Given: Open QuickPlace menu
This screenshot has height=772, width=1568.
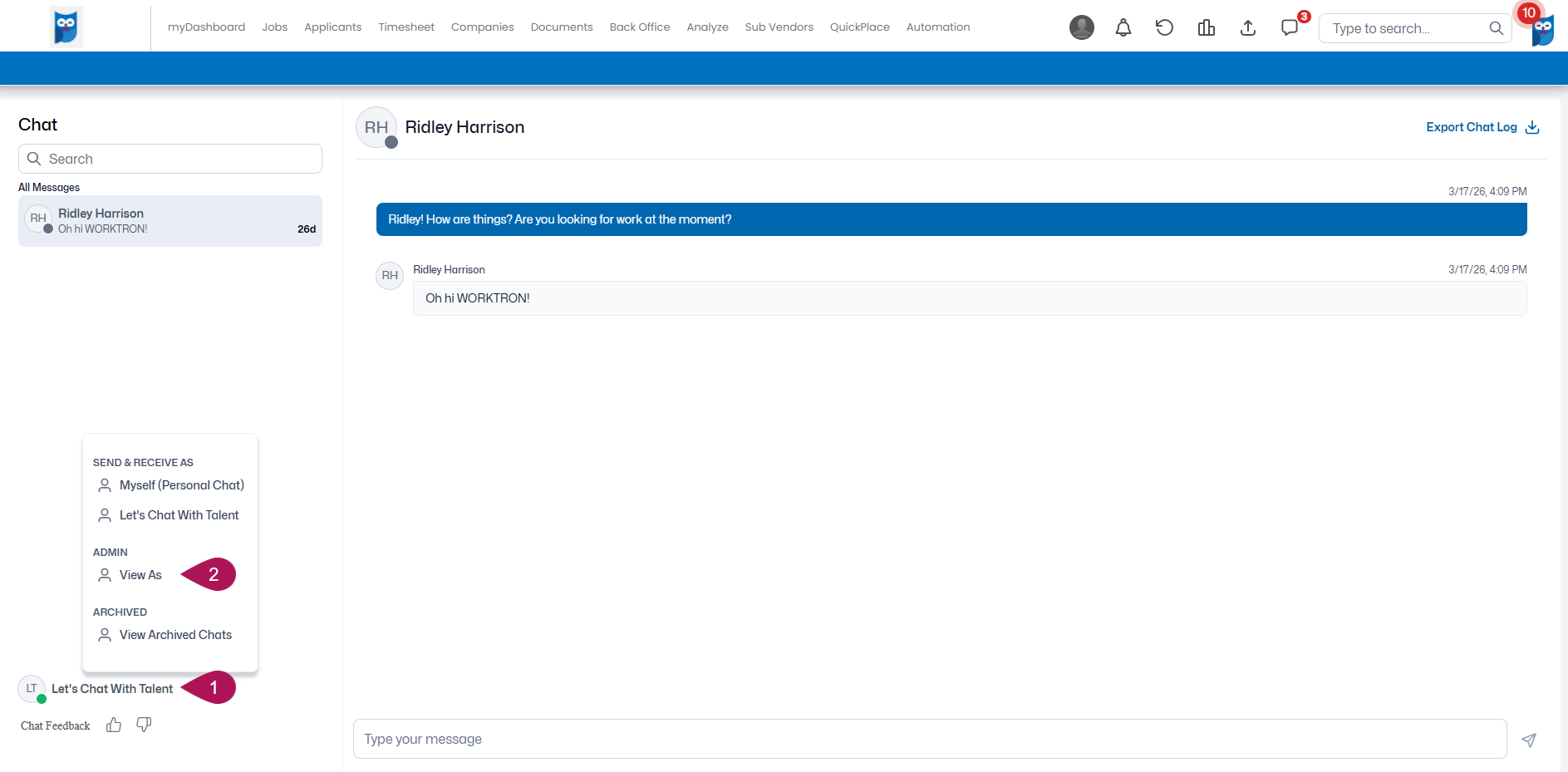Looking at the screenshot, I should [x=859, y=27].
